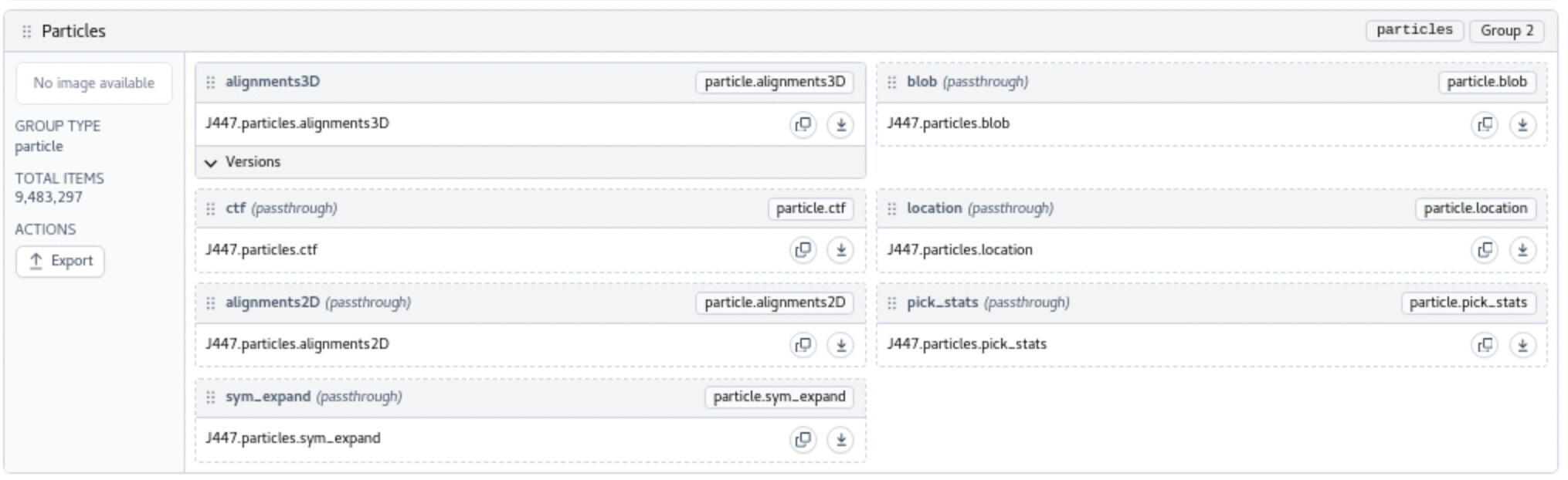Download J447.particles.alignments3D file
The image size is (1568, 480).
[840, 124]
